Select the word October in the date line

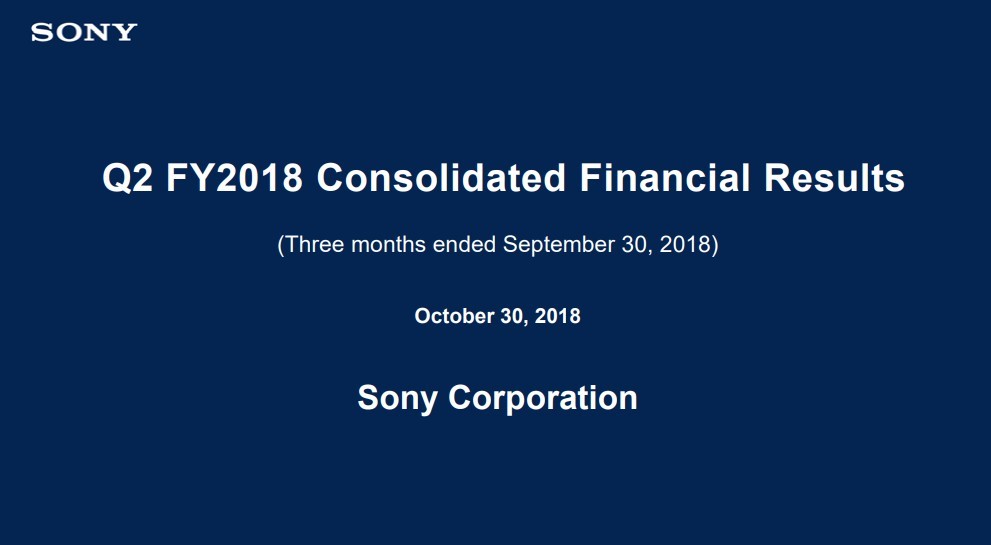(454, 316)
